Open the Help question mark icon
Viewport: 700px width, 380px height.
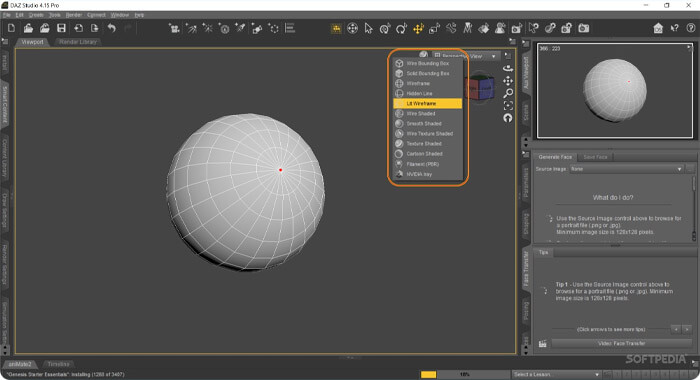(691, 29)
